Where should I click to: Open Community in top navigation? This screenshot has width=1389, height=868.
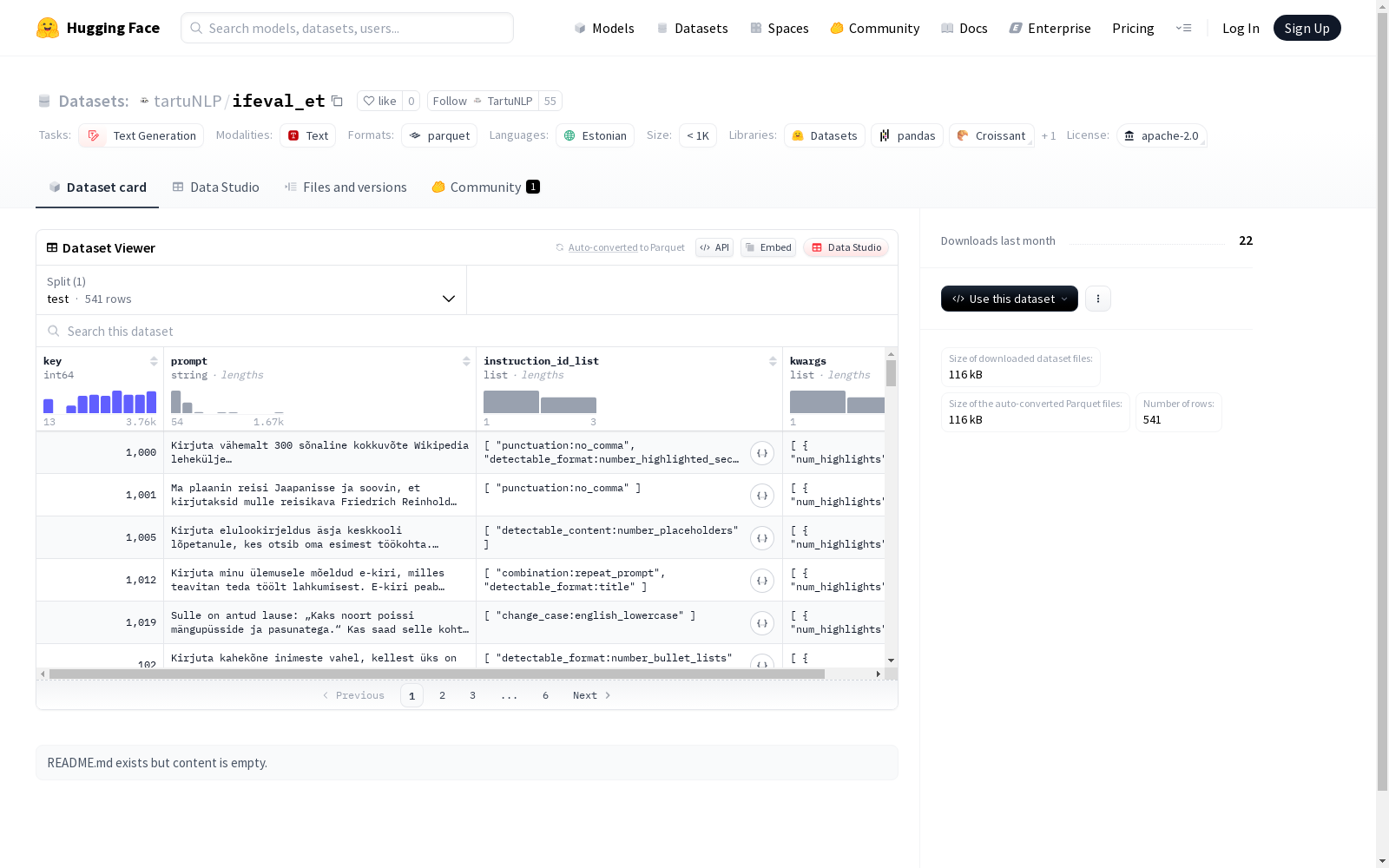pos(875,28)
